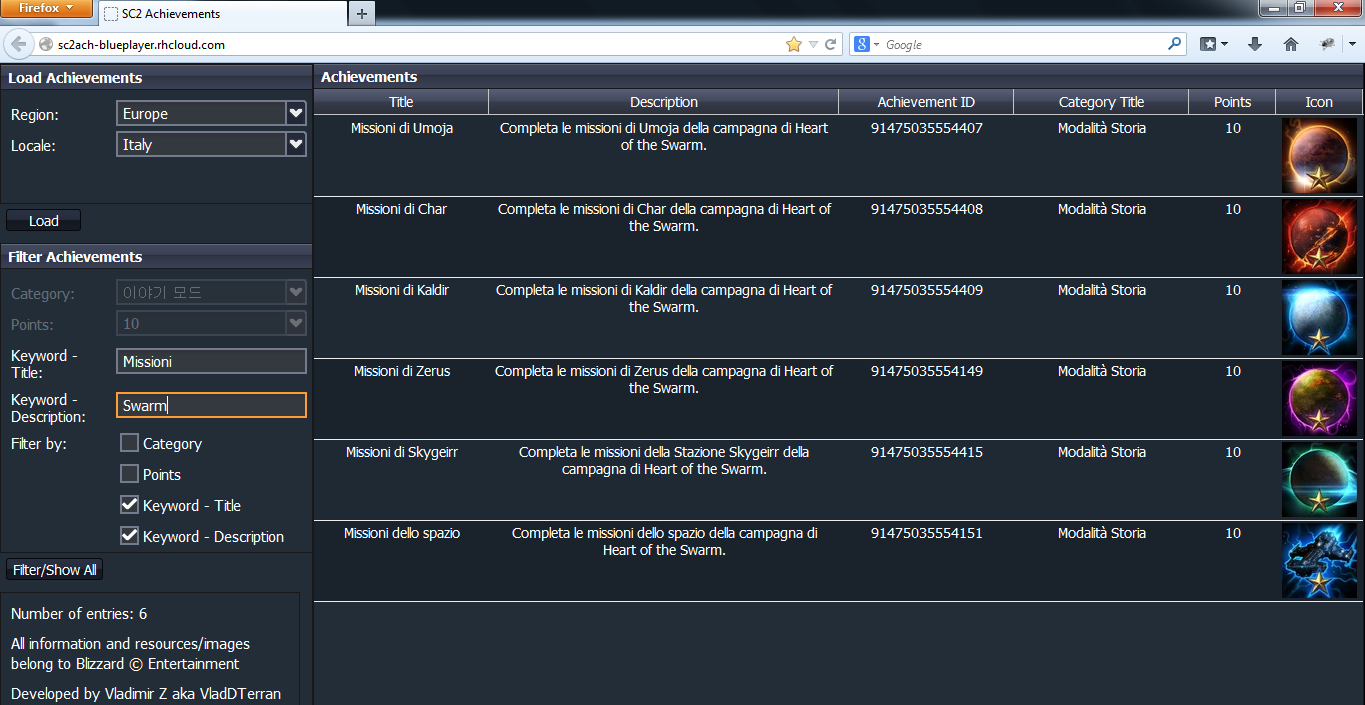
Task: Click the Missioni di Char red planet icon
Action: [1319, 237]
